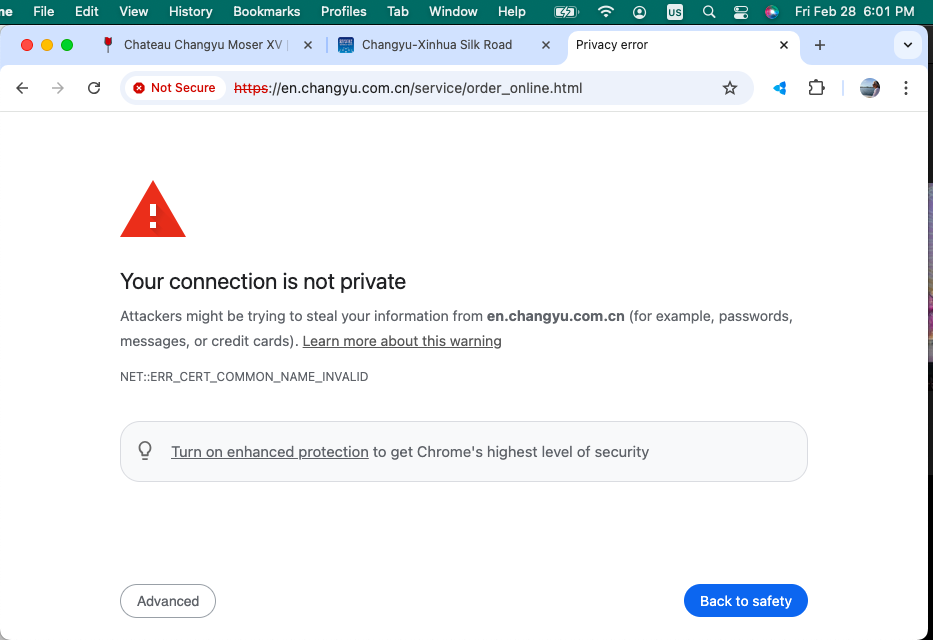Image resolution: width=933 pixels, height=640 pixels.
Task: Open a new tab with plus icon
Action: (x=820, y=45)
